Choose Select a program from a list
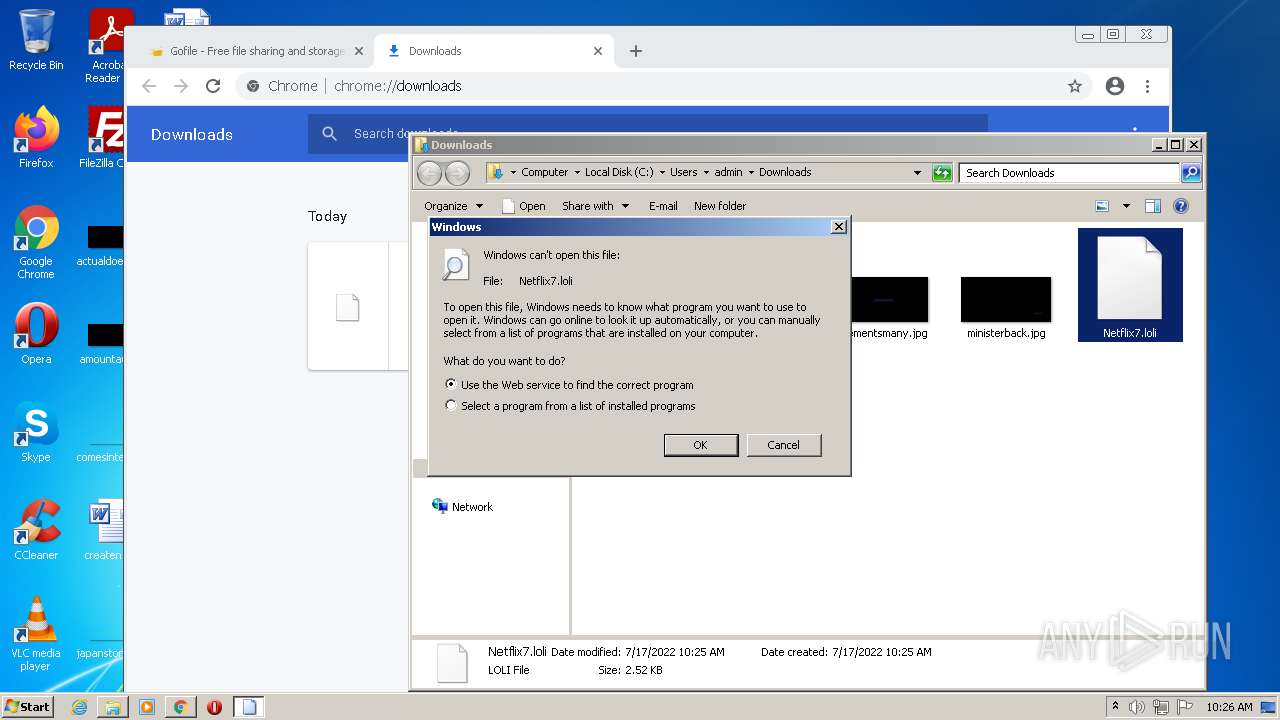 570,406
